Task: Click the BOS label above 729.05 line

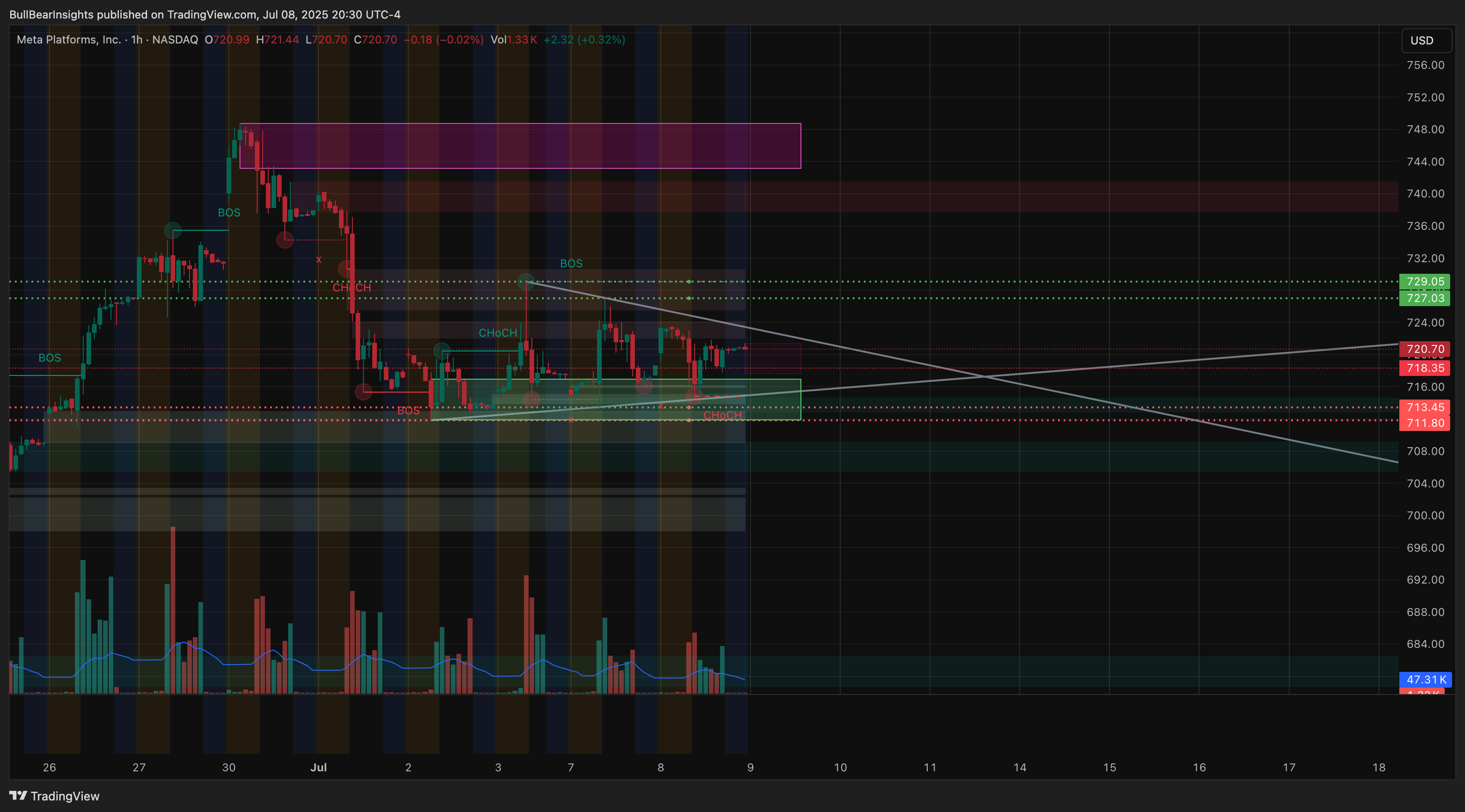Action: [571, 263]
